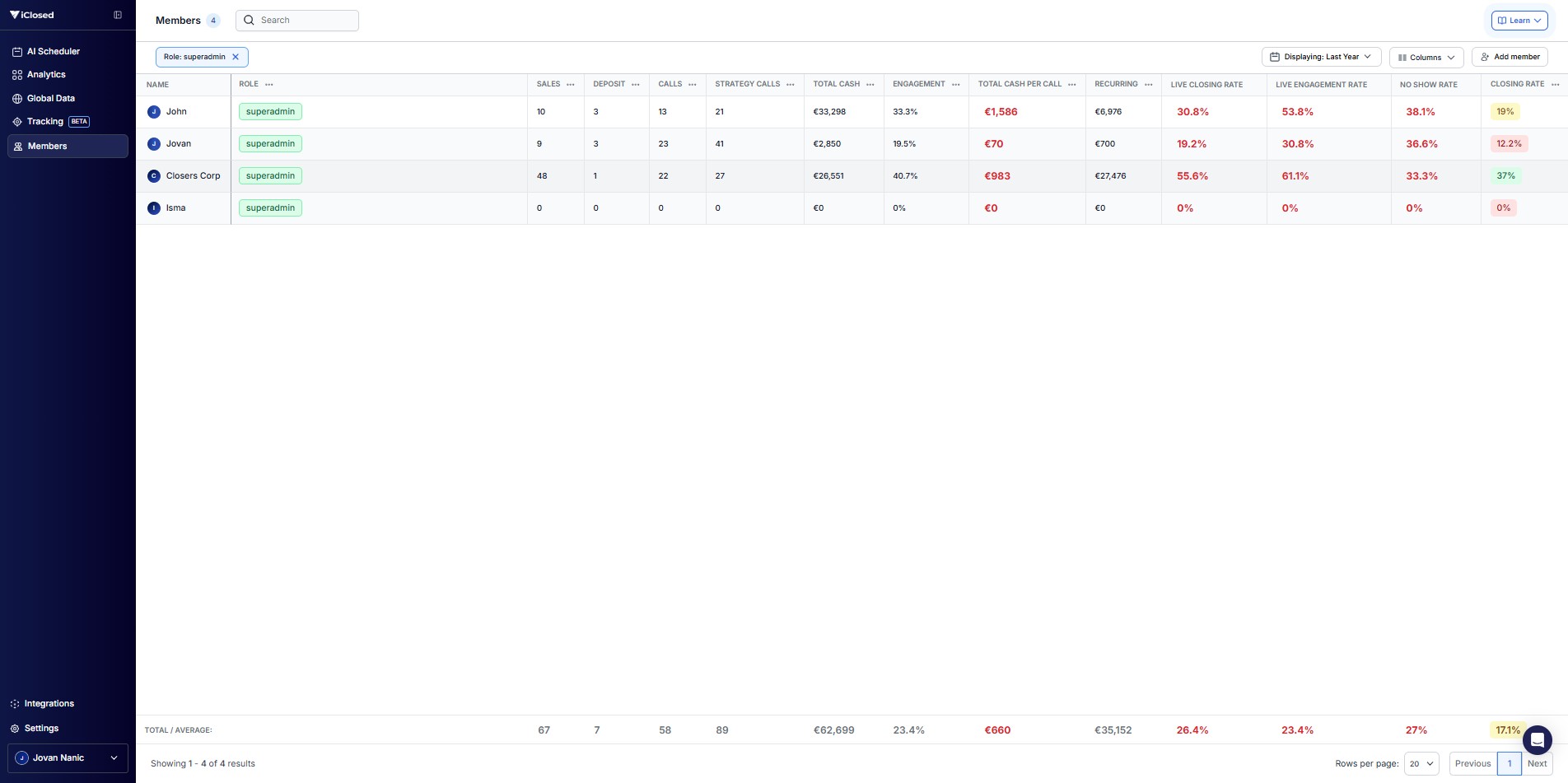Select Closers Corp 37% closing rate badge
This screenshot has width=1568, height=783.
click(1505, 176)
